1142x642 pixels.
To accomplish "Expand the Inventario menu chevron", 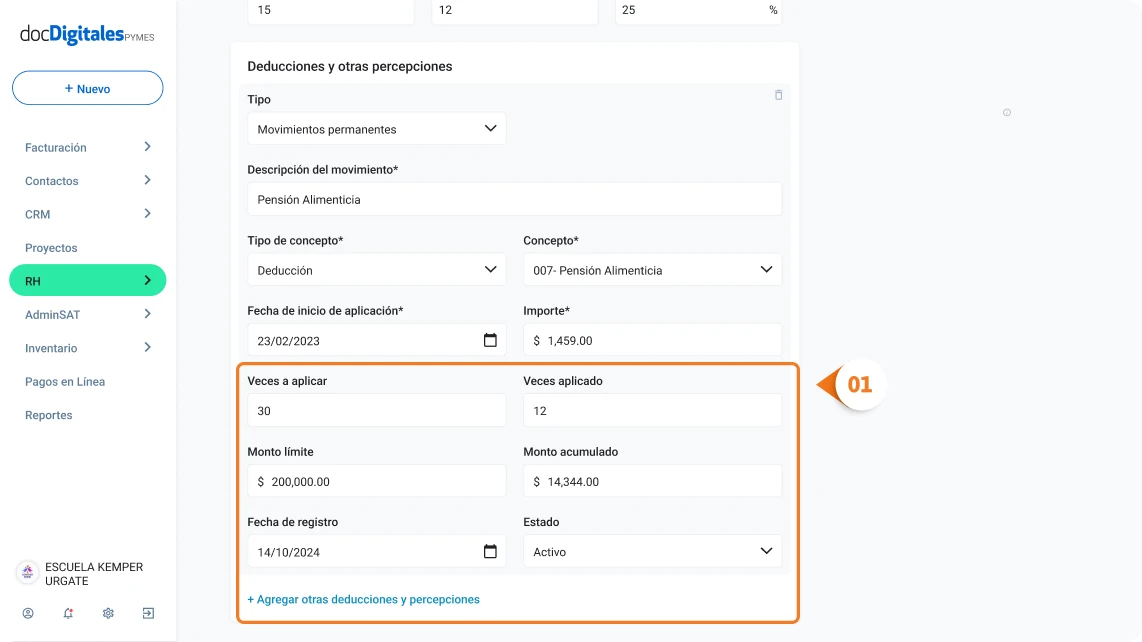I will click(147, 348).
